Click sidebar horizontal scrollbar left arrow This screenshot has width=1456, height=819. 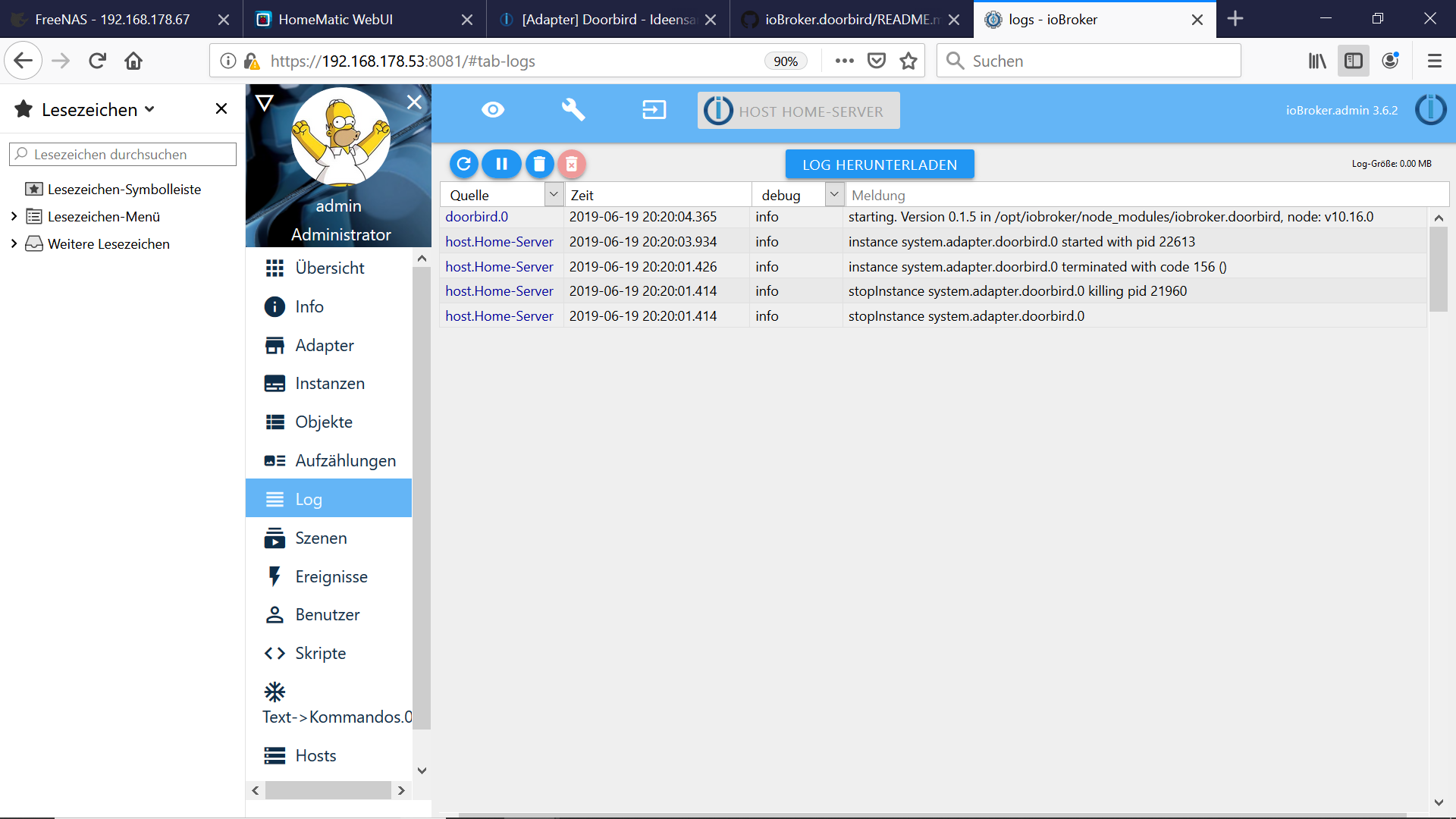(256, 790)
